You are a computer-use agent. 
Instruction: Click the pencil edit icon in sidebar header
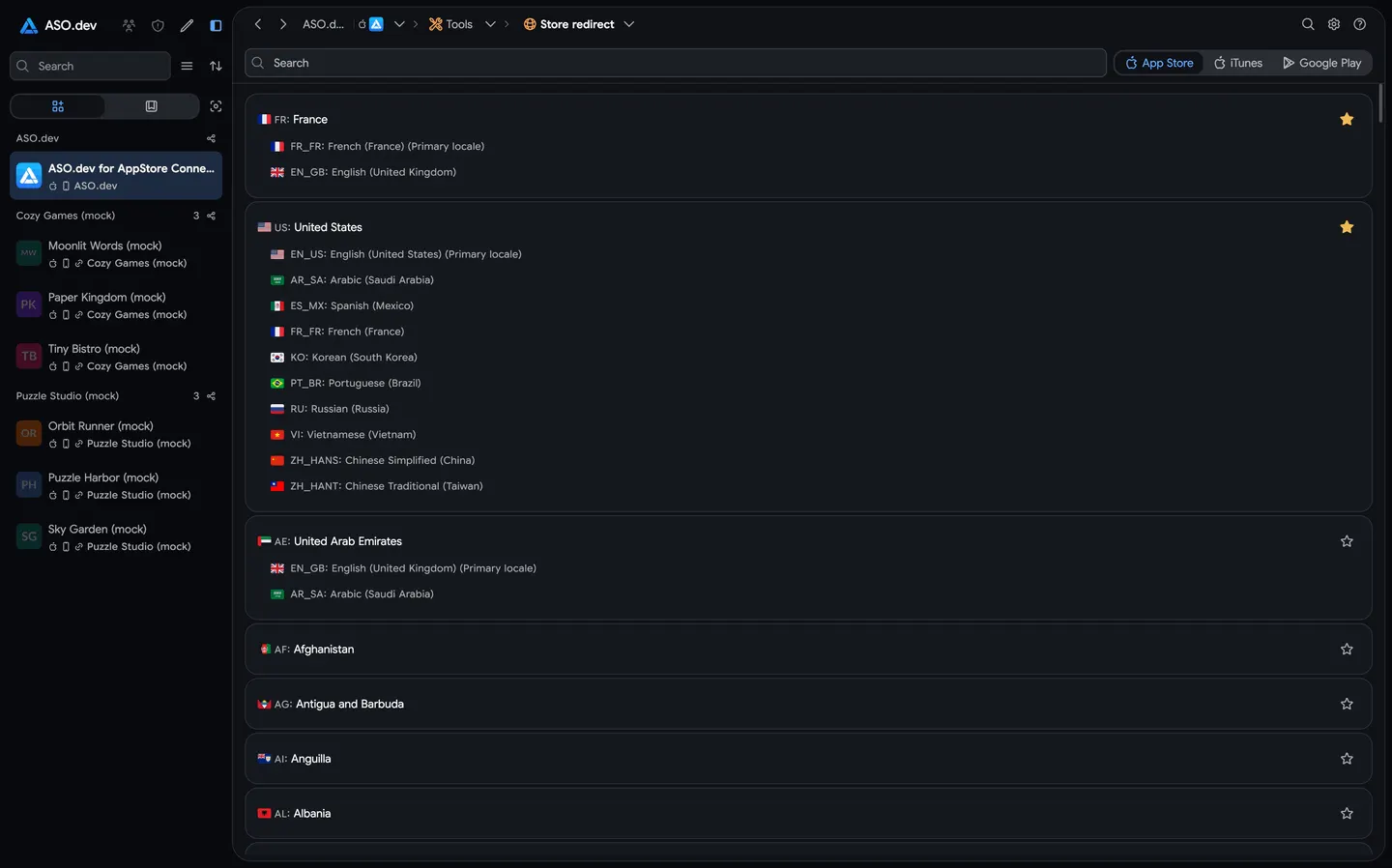click(x=187, y=25)
